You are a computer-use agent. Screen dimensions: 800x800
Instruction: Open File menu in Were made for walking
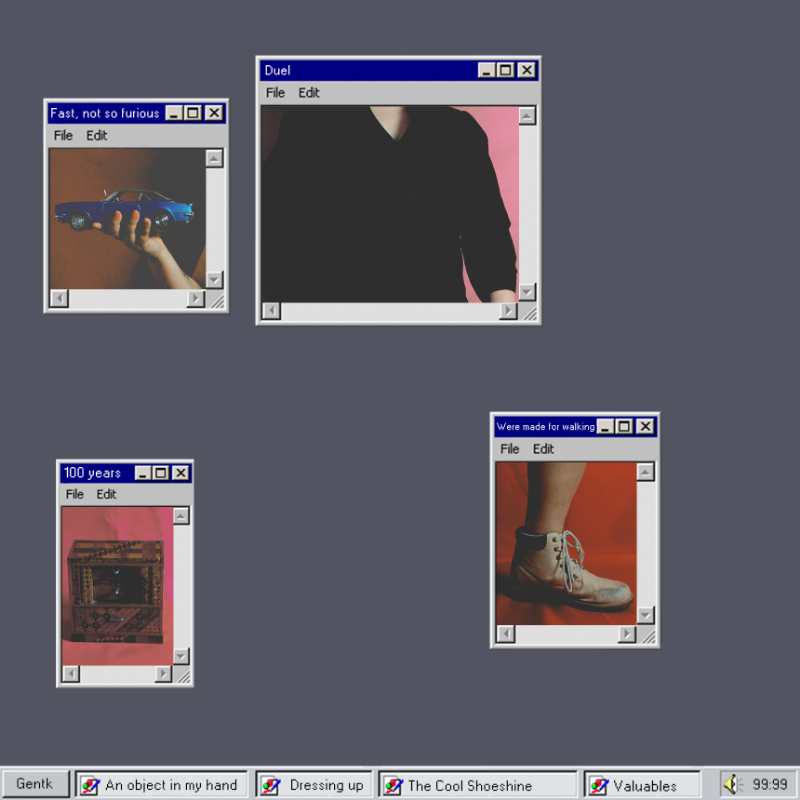click(510, 449)
